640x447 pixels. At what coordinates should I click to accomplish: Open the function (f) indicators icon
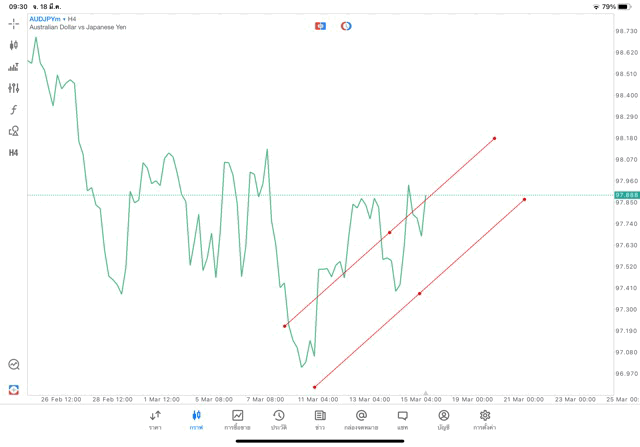pyautogui.click(x=14, y=110)
